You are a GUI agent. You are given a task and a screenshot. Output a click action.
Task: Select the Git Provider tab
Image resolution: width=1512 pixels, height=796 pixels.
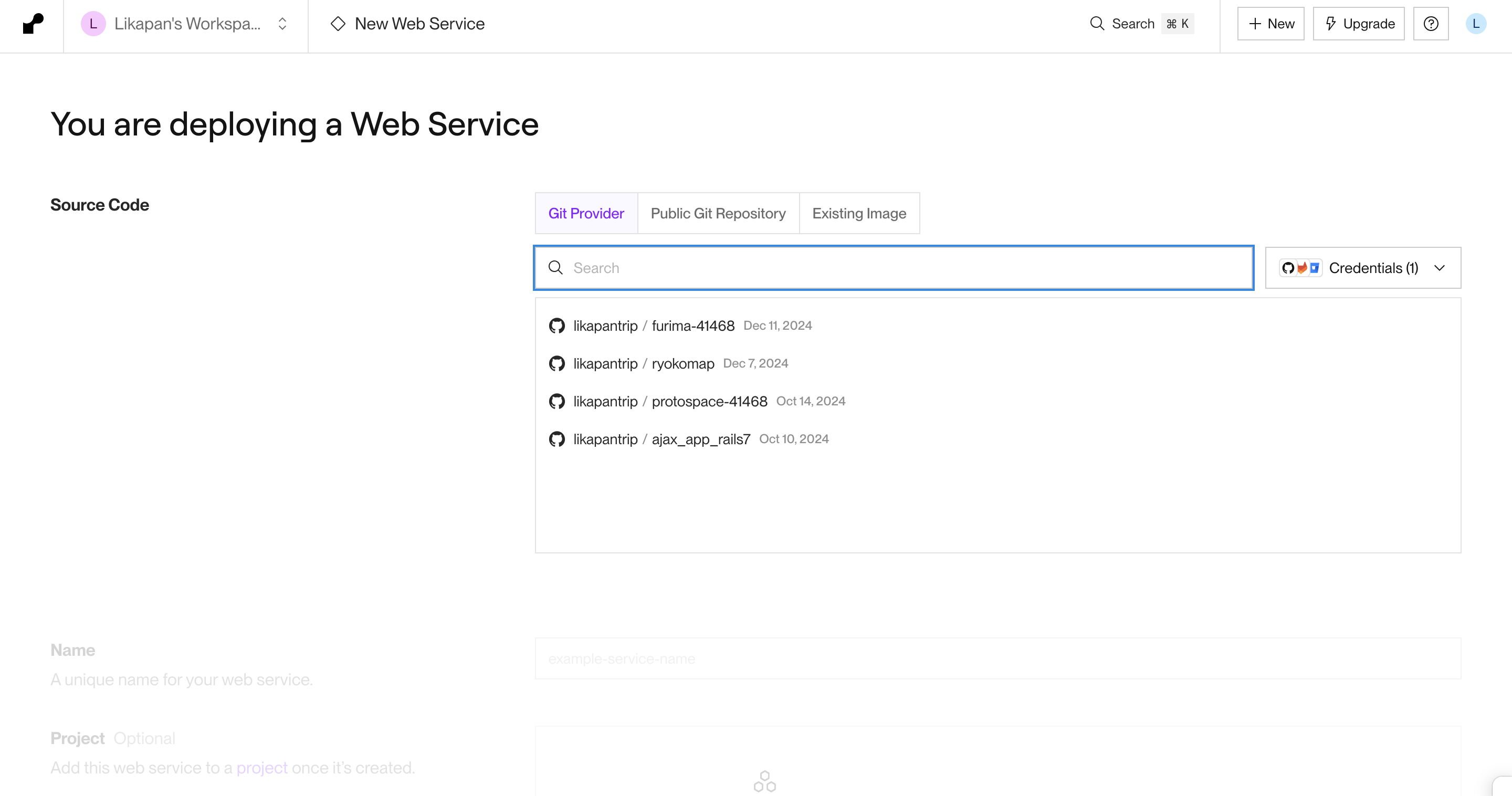point(586,214)
